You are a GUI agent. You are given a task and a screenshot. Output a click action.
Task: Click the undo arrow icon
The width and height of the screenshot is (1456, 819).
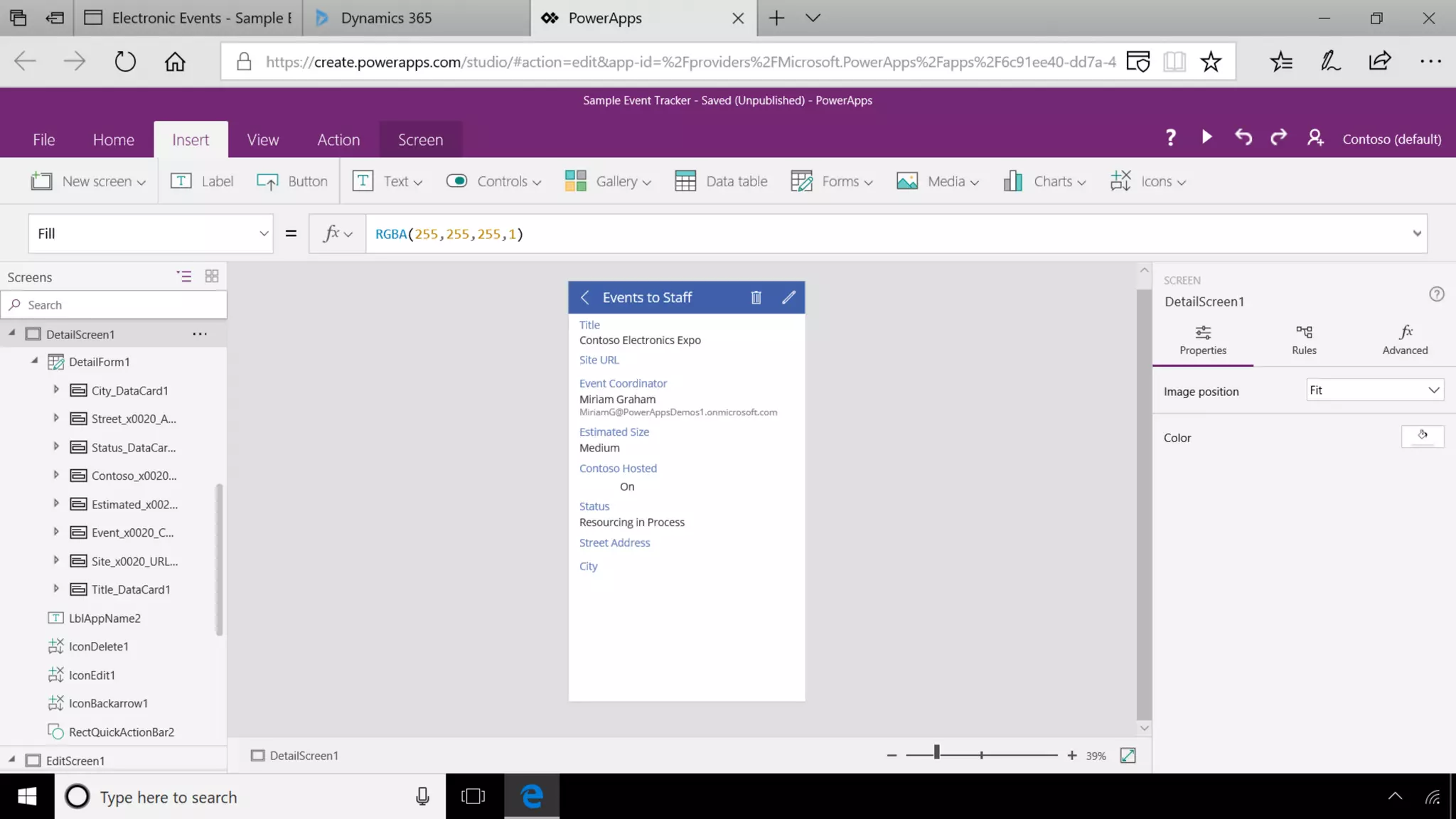click(1243, 137)
